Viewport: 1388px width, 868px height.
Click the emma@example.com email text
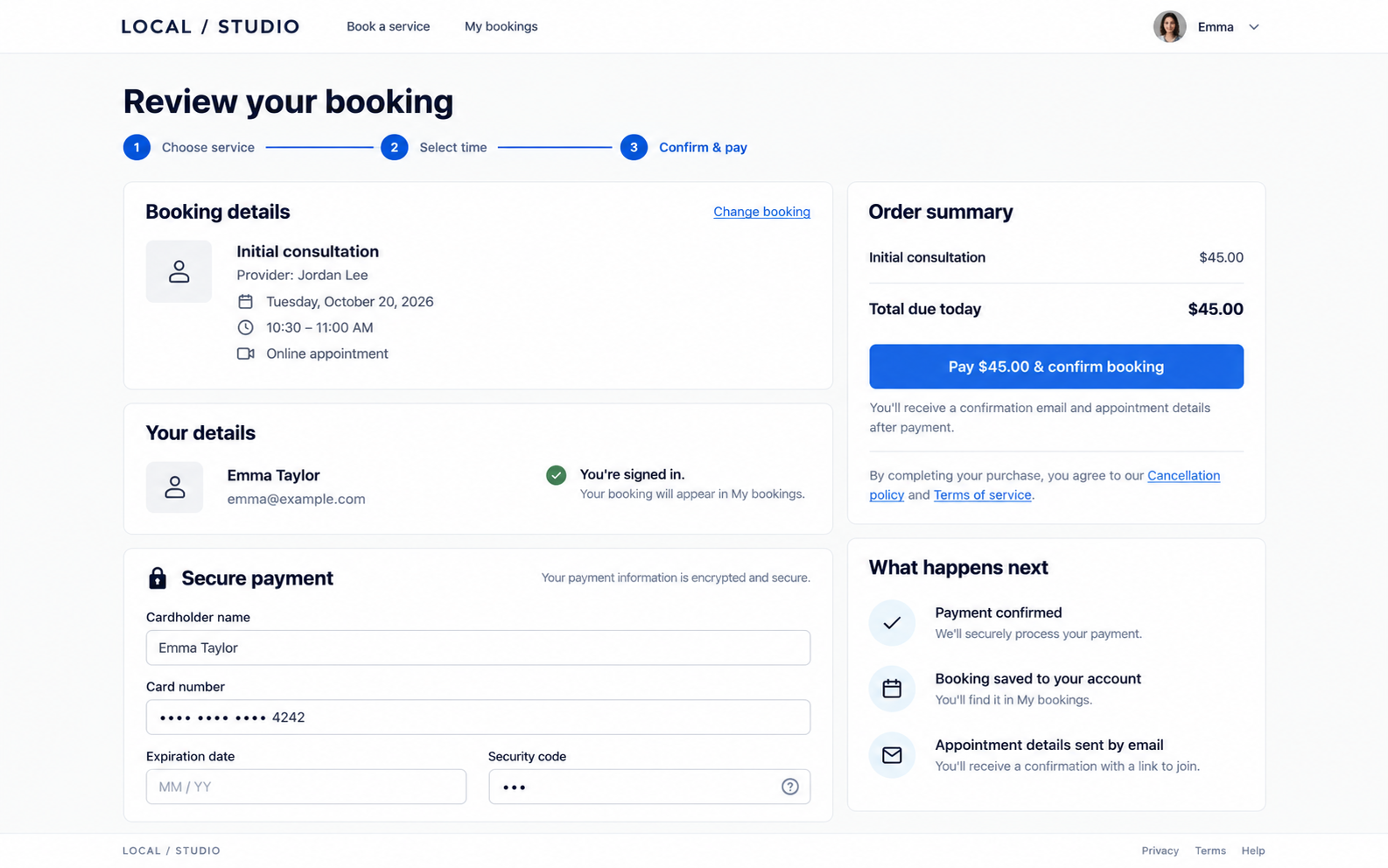tap(296, 499)
